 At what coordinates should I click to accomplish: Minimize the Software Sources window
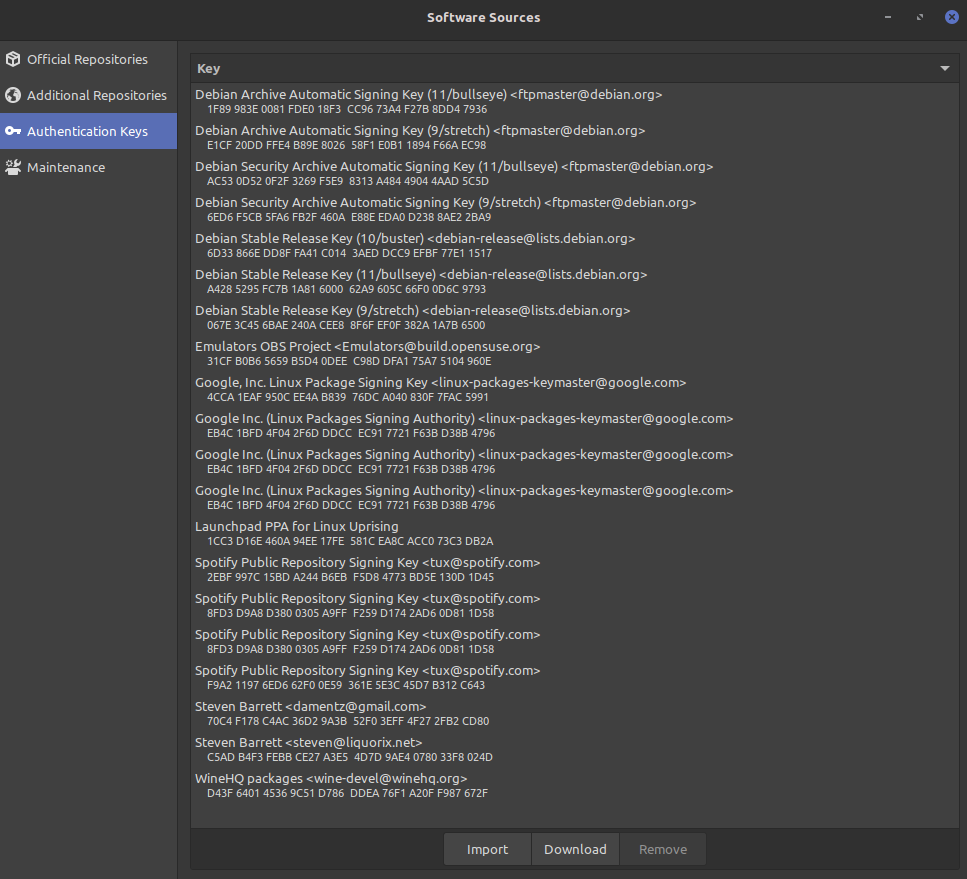(888, 17)
